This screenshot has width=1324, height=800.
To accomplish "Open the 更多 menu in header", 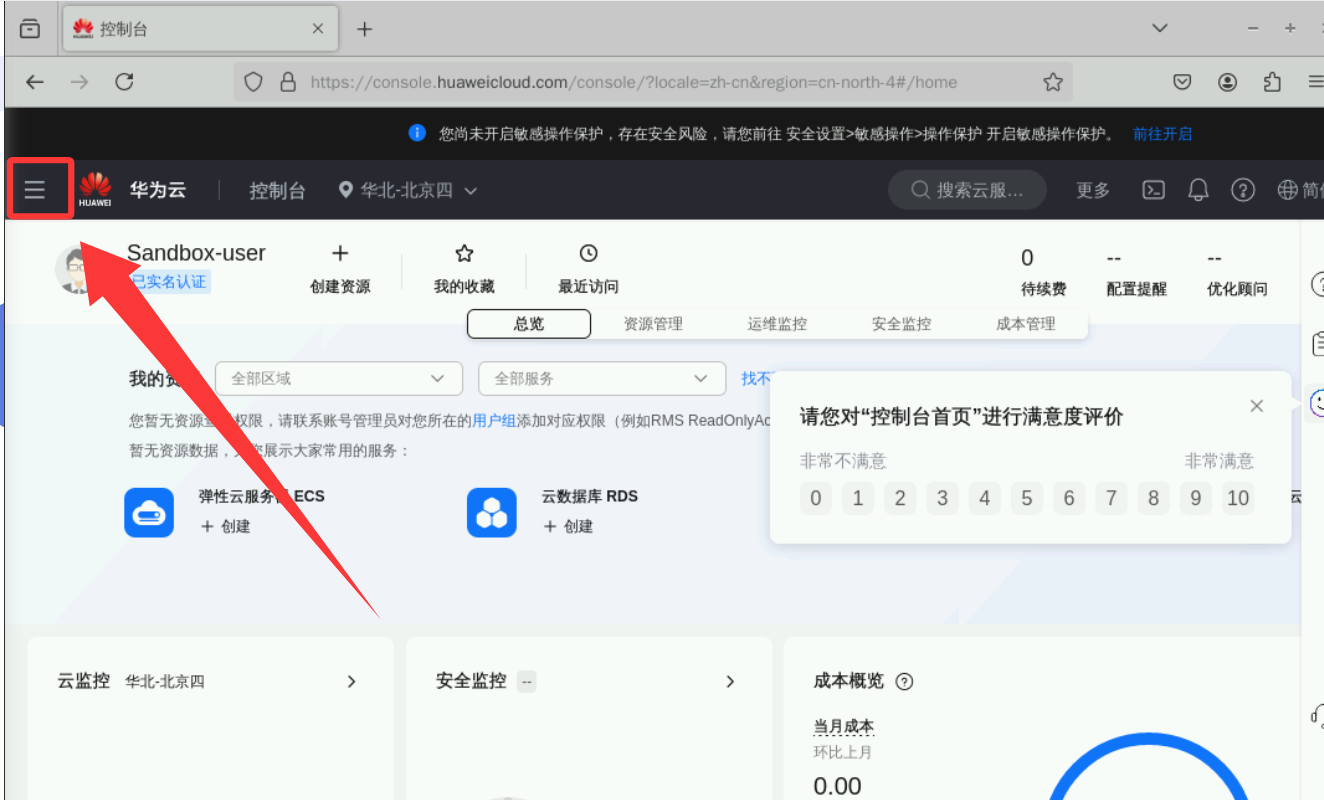I will (1093, 190).
